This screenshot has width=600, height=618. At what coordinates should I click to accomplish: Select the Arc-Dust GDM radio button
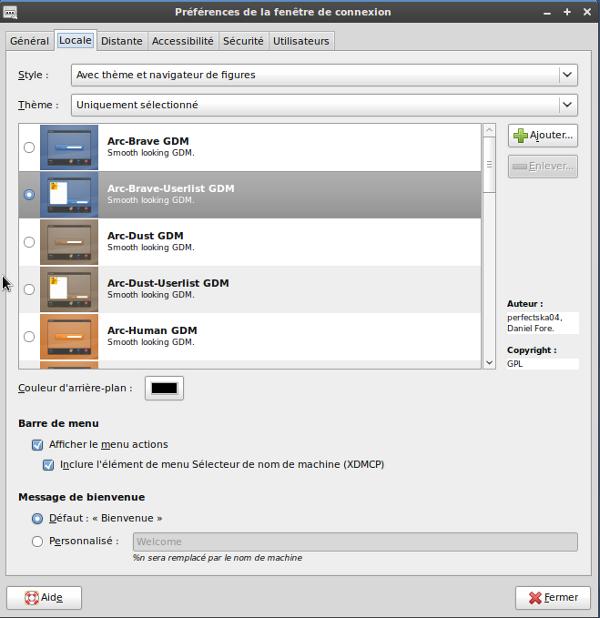(29, 242)
